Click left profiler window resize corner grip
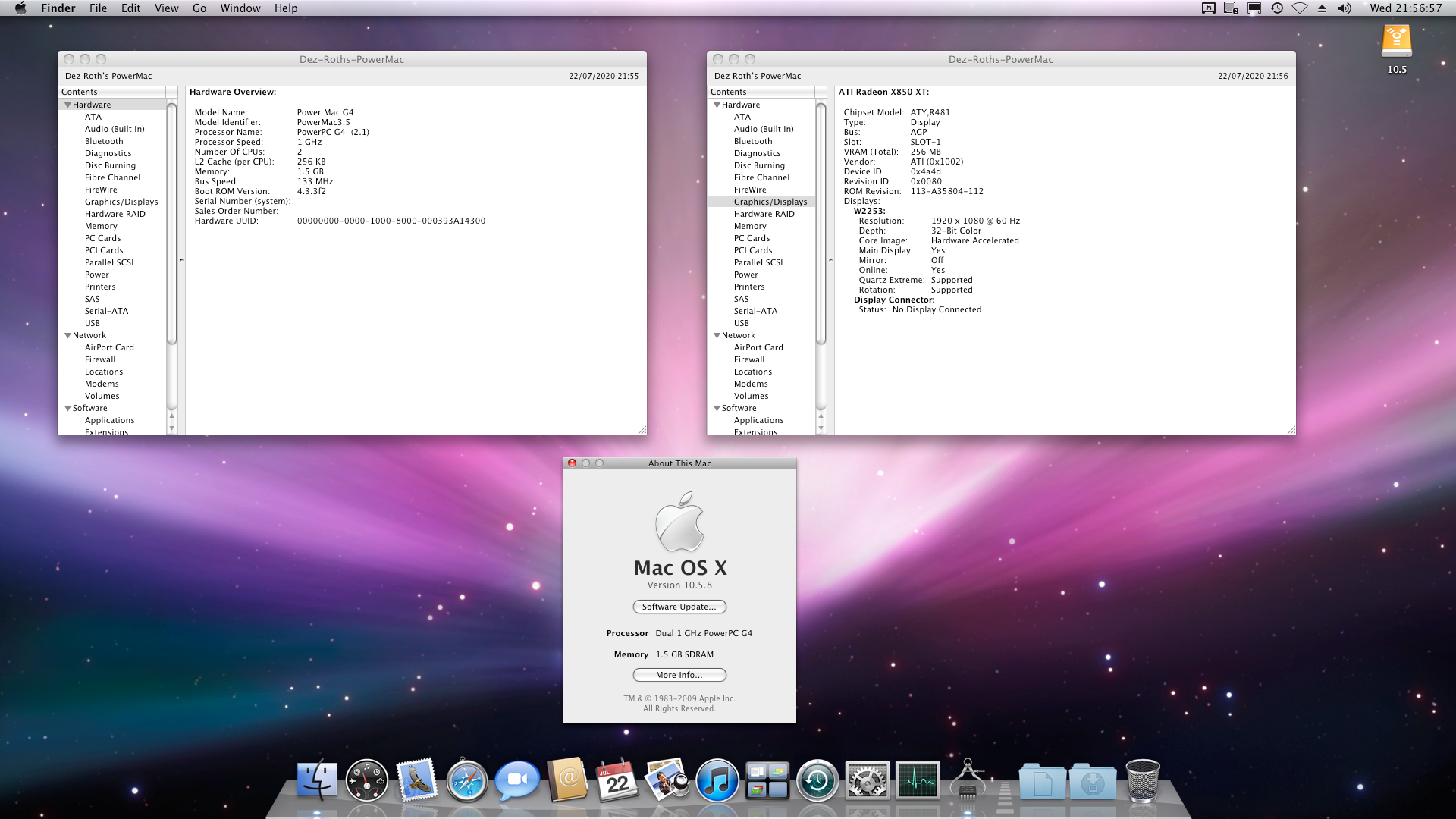 tap(642, 429)
